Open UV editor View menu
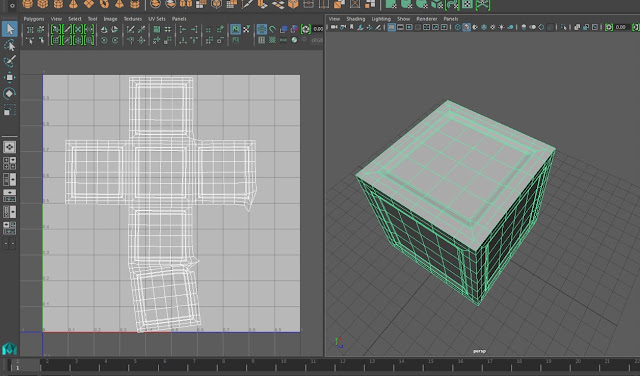640x376 pixels. pos(56,19)
